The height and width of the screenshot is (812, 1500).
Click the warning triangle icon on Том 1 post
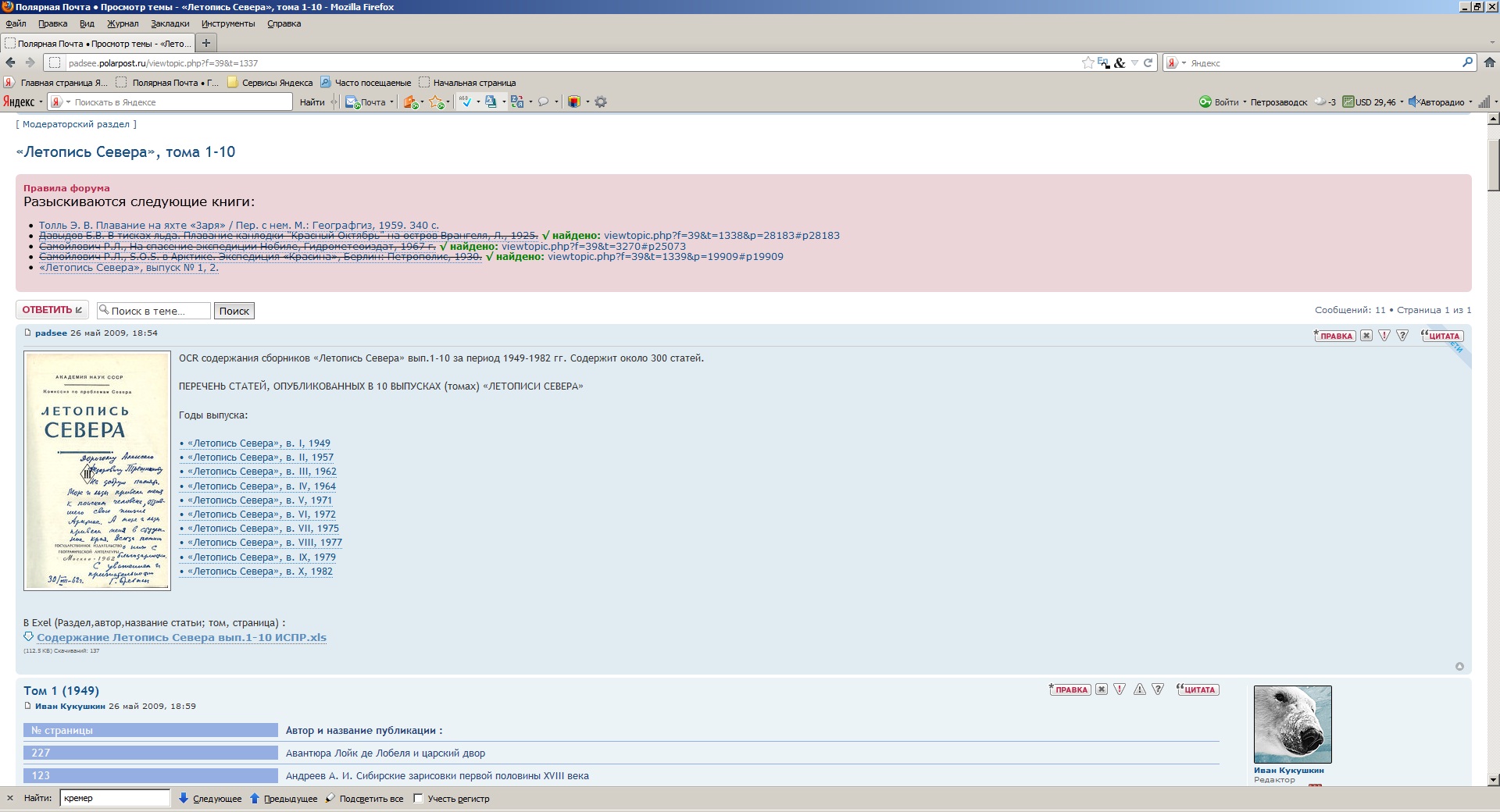1140,689
